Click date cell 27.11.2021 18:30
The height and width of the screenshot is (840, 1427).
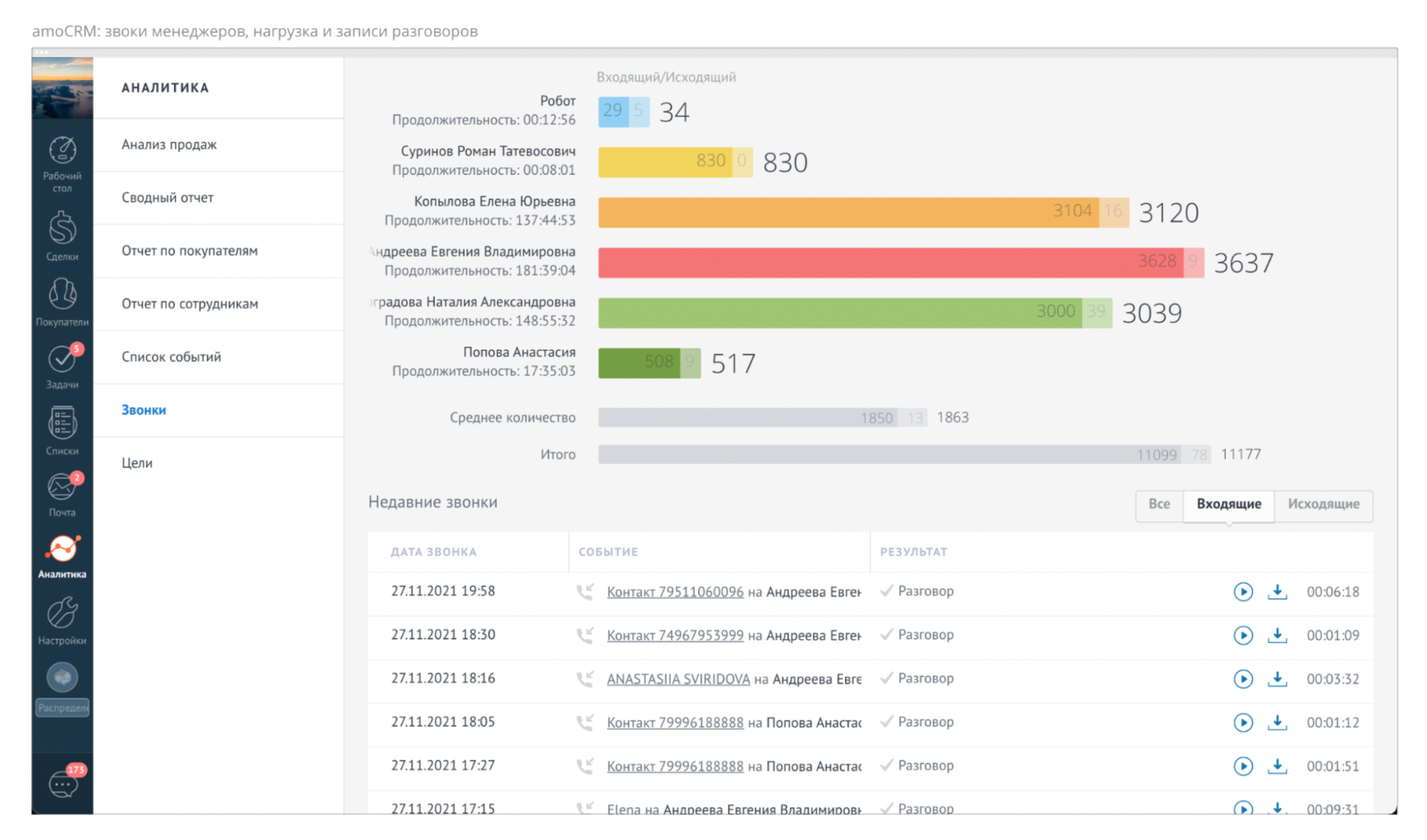443,634
